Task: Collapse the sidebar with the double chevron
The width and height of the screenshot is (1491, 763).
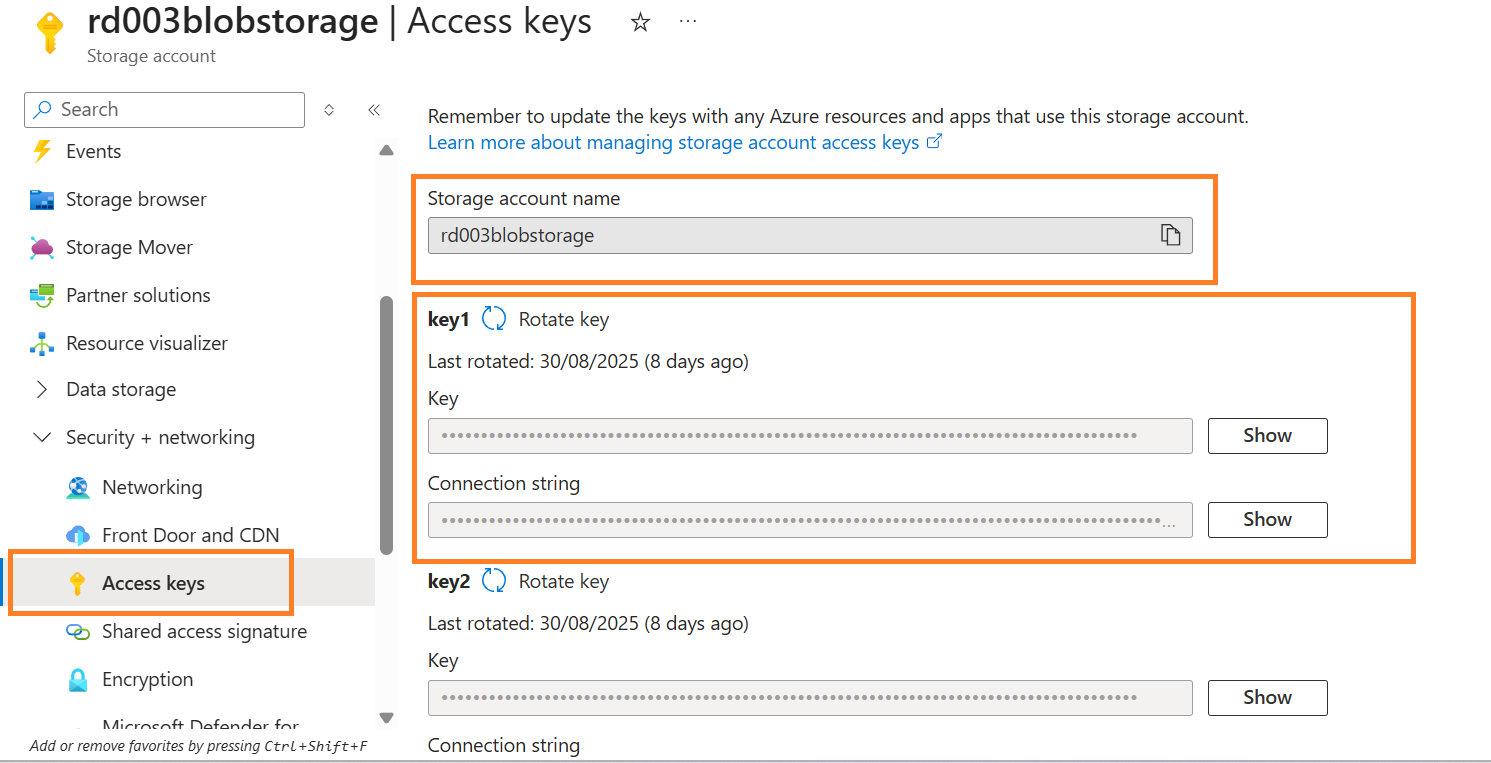Action: click(373, 110)
